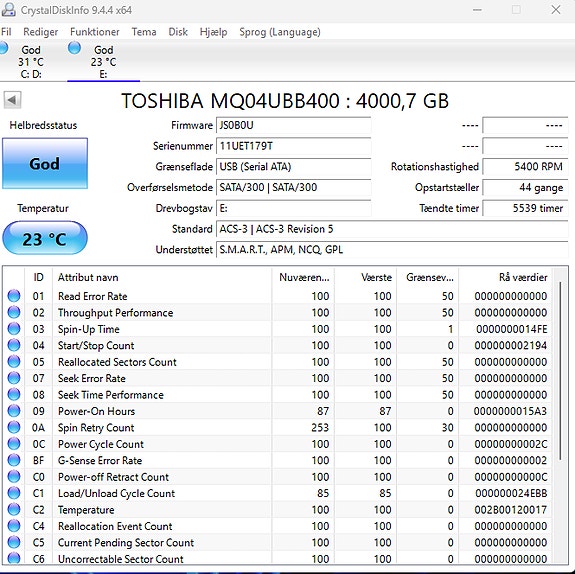Image resolution: width=575 pixels, height=574 pixels.
Task: Select the blue status orb for disk E:
Action: pos(74,48)
